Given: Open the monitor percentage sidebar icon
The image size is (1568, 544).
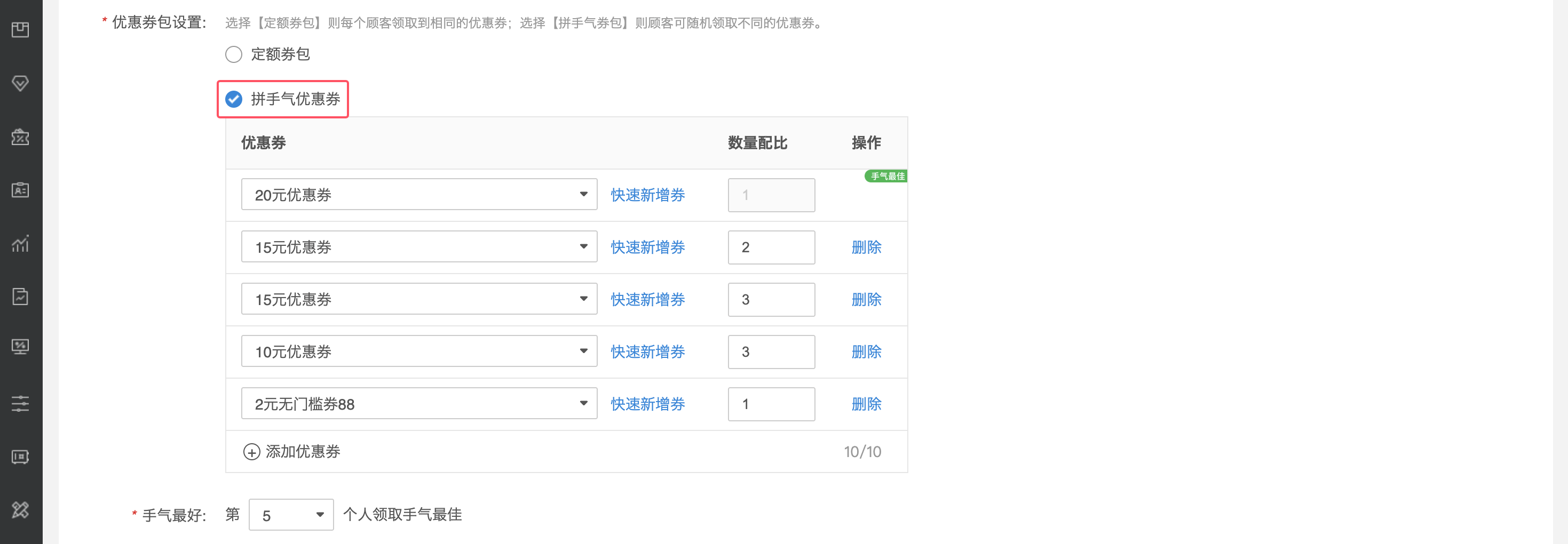Looking at the screenshot, I should [20, 347].
